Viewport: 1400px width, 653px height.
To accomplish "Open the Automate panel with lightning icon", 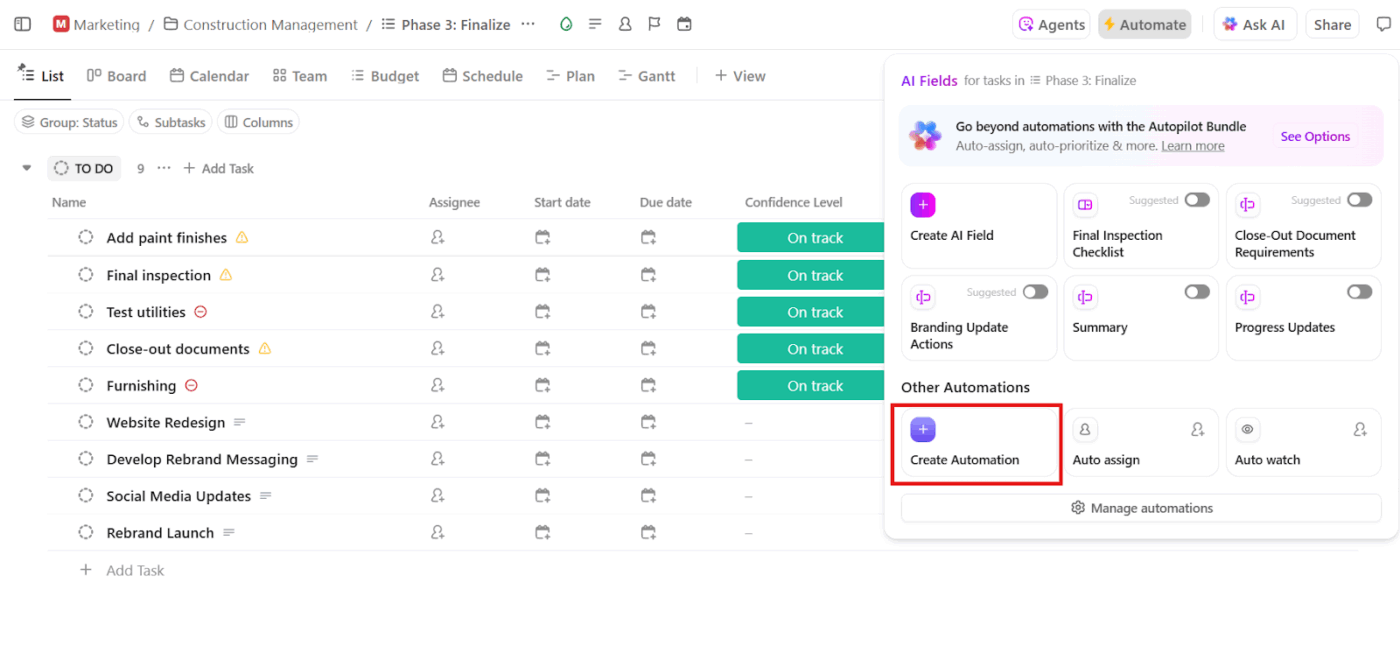I will (x=1144, y=23).
